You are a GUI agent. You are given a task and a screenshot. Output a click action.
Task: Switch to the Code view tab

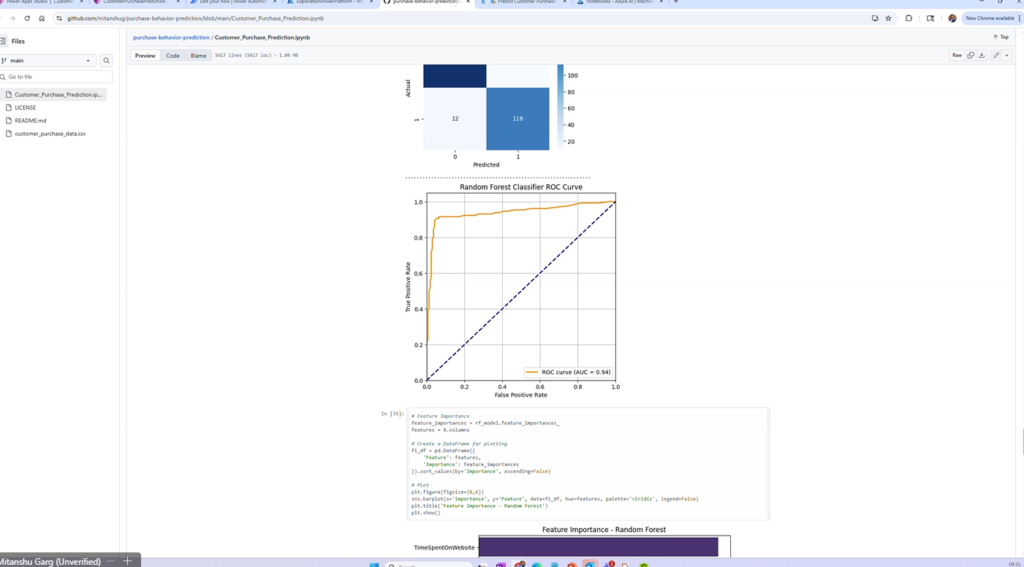(173, 56)
